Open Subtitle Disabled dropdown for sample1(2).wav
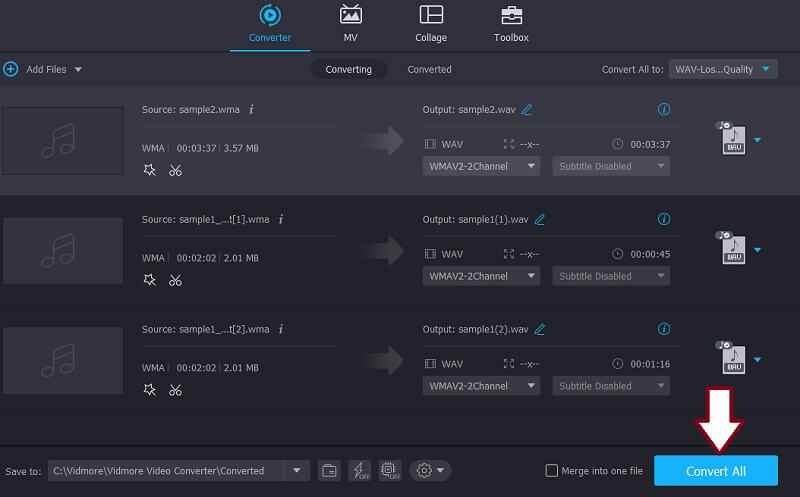Screen dimensions: 800x497 (x=610, y=386)
